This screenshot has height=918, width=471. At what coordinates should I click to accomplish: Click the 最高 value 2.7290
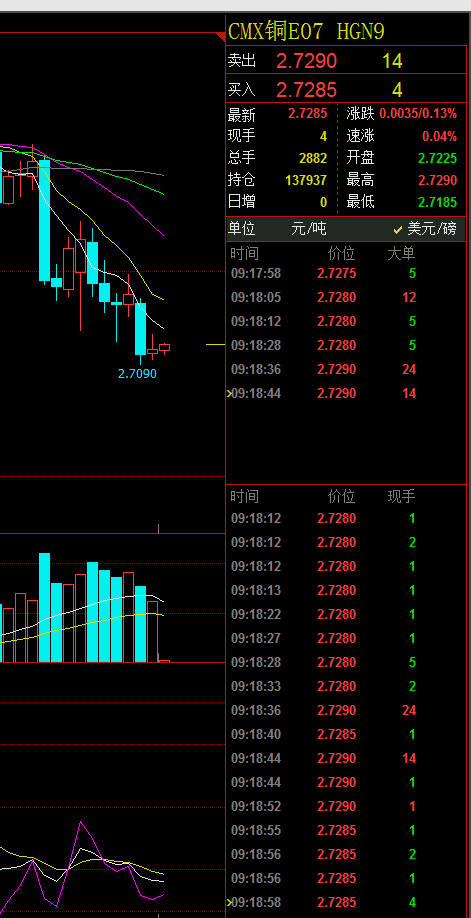point(437,180)
